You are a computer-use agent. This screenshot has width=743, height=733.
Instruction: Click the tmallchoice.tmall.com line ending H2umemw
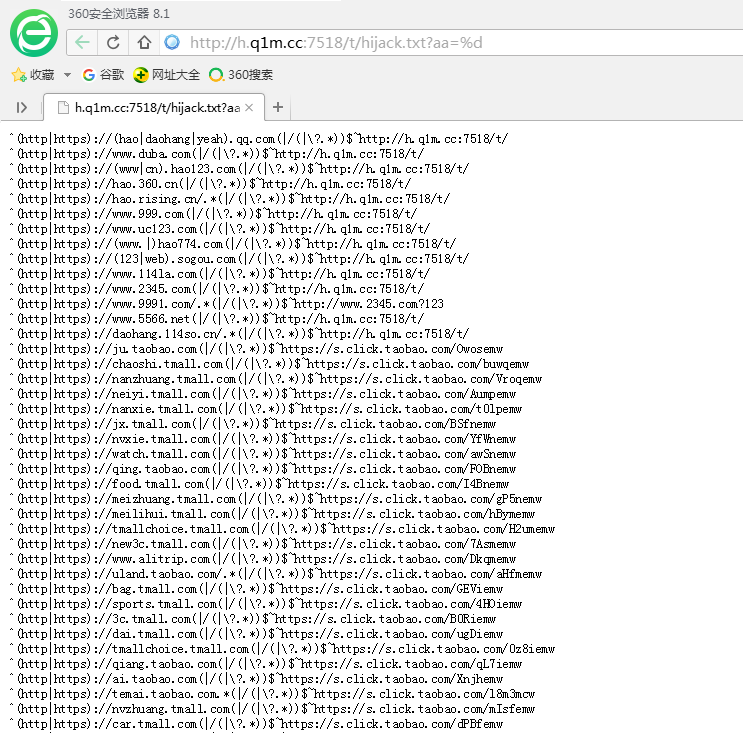point(282,529)
